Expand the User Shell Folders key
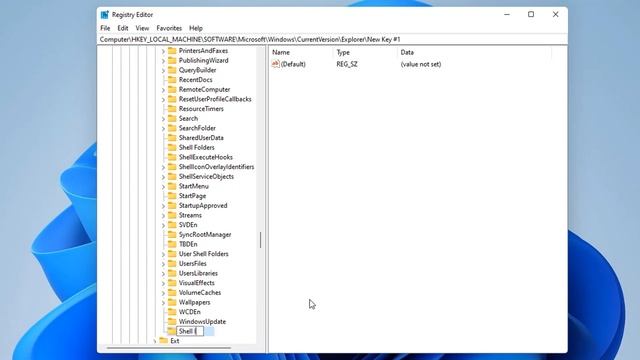 [x=163, y=254]
